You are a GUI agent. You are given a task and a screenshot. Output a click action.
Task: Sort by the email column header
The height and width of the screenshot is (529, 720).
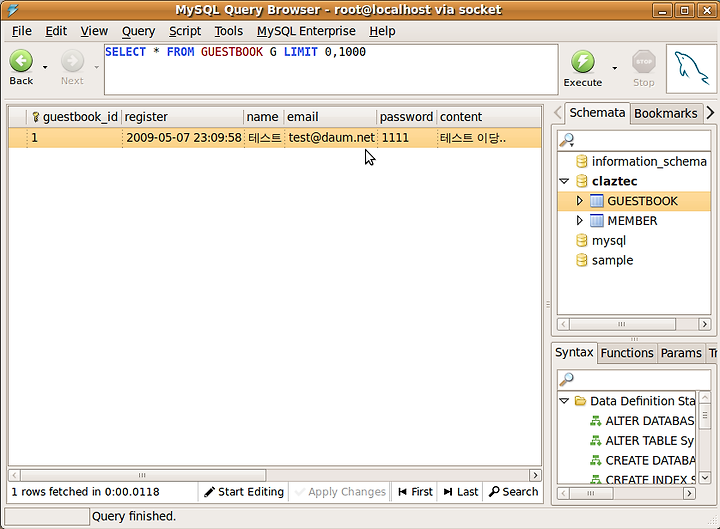click(x=330, y=117)
